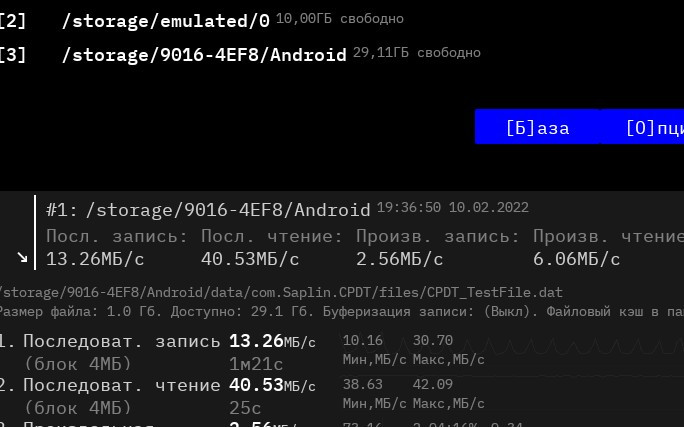
Task: Click the Посл. чтение 40.53МБ/с summary value
Action: point(250,259)
